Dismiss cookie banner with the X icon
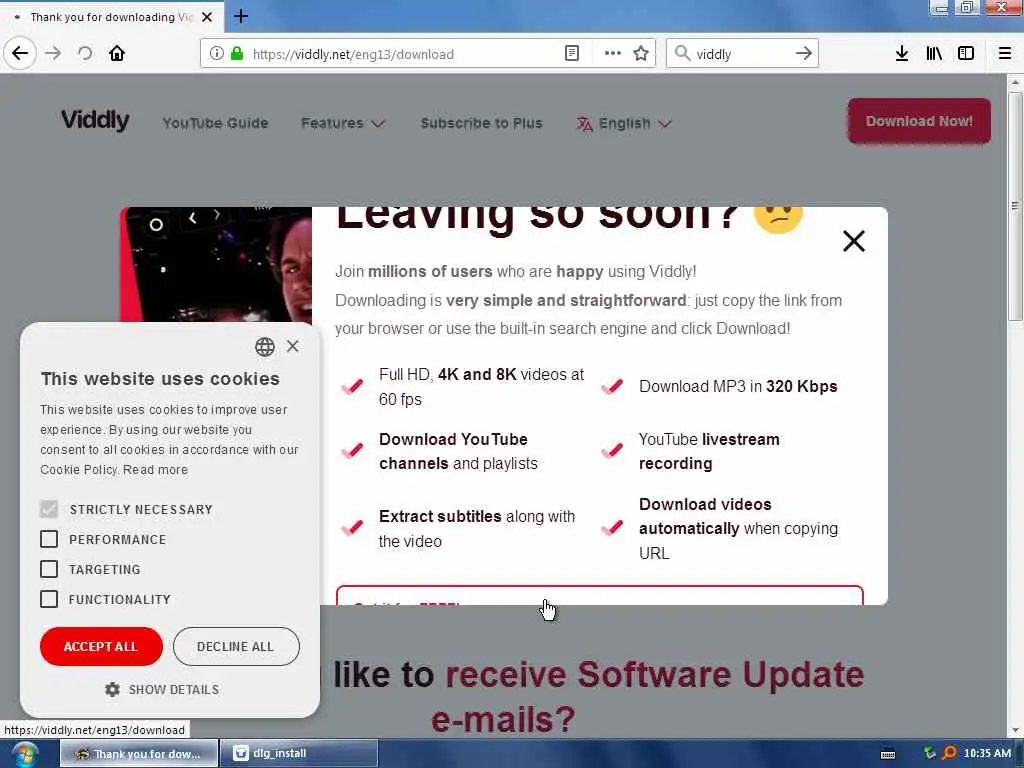Viewport: 1024px width, 768px height. [x=293, y=346]
